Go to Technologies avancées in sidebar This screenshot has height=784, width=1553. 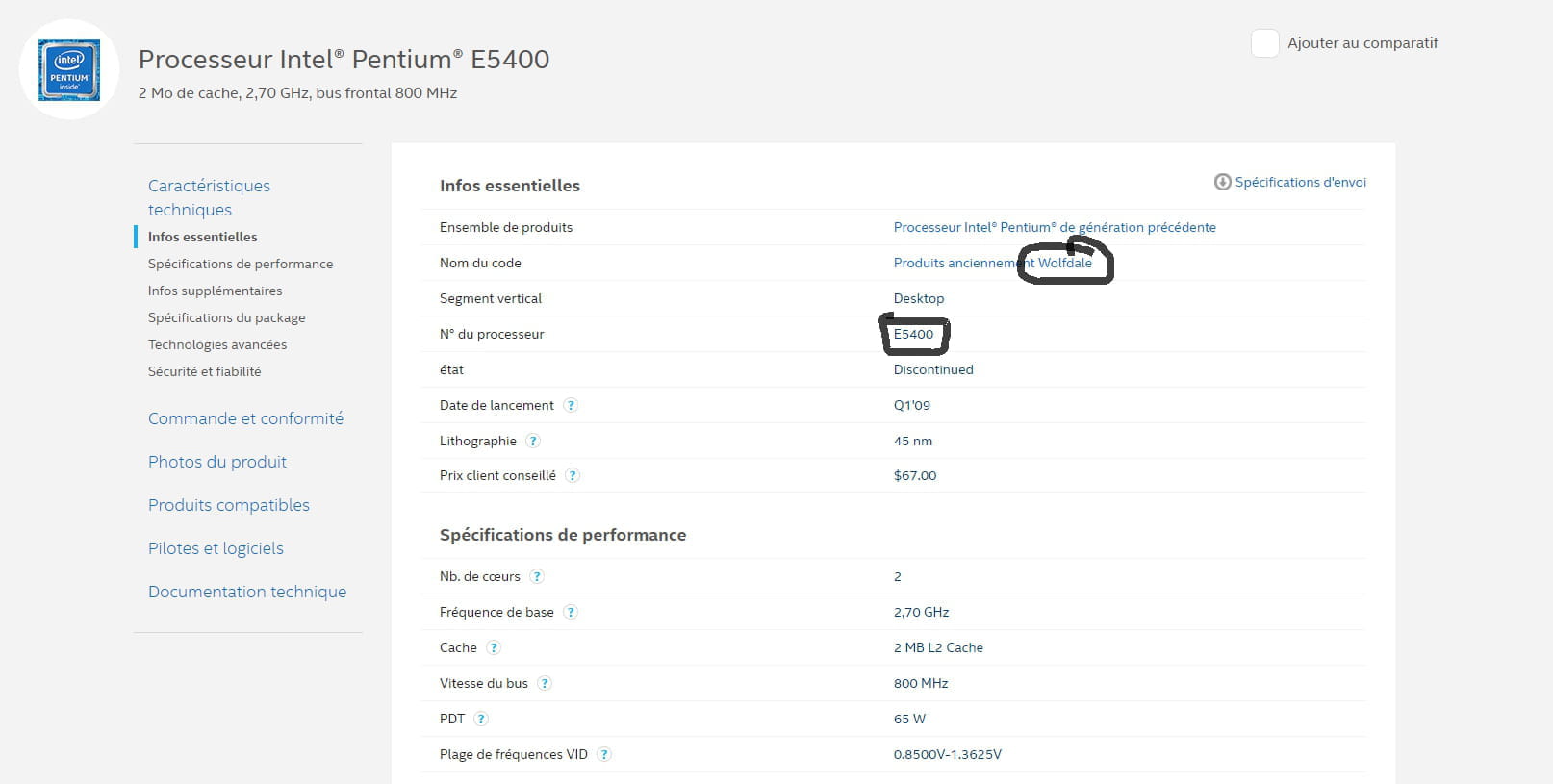click(x=217, y=344)
